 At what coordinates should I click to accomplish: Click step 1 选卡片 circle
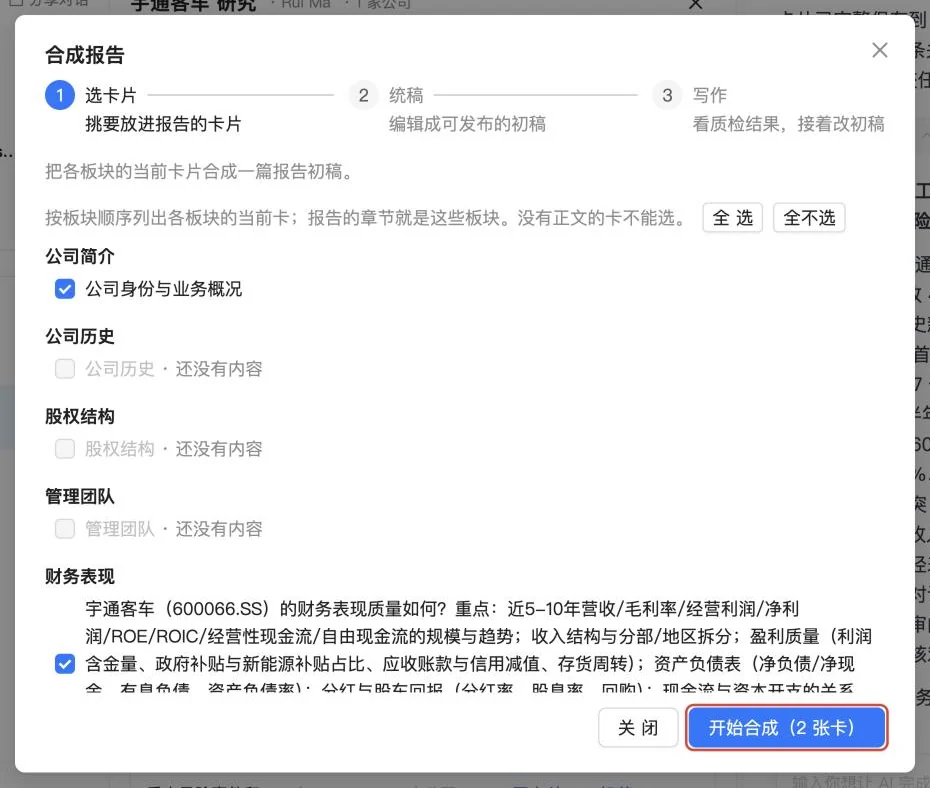click(60, 95)
